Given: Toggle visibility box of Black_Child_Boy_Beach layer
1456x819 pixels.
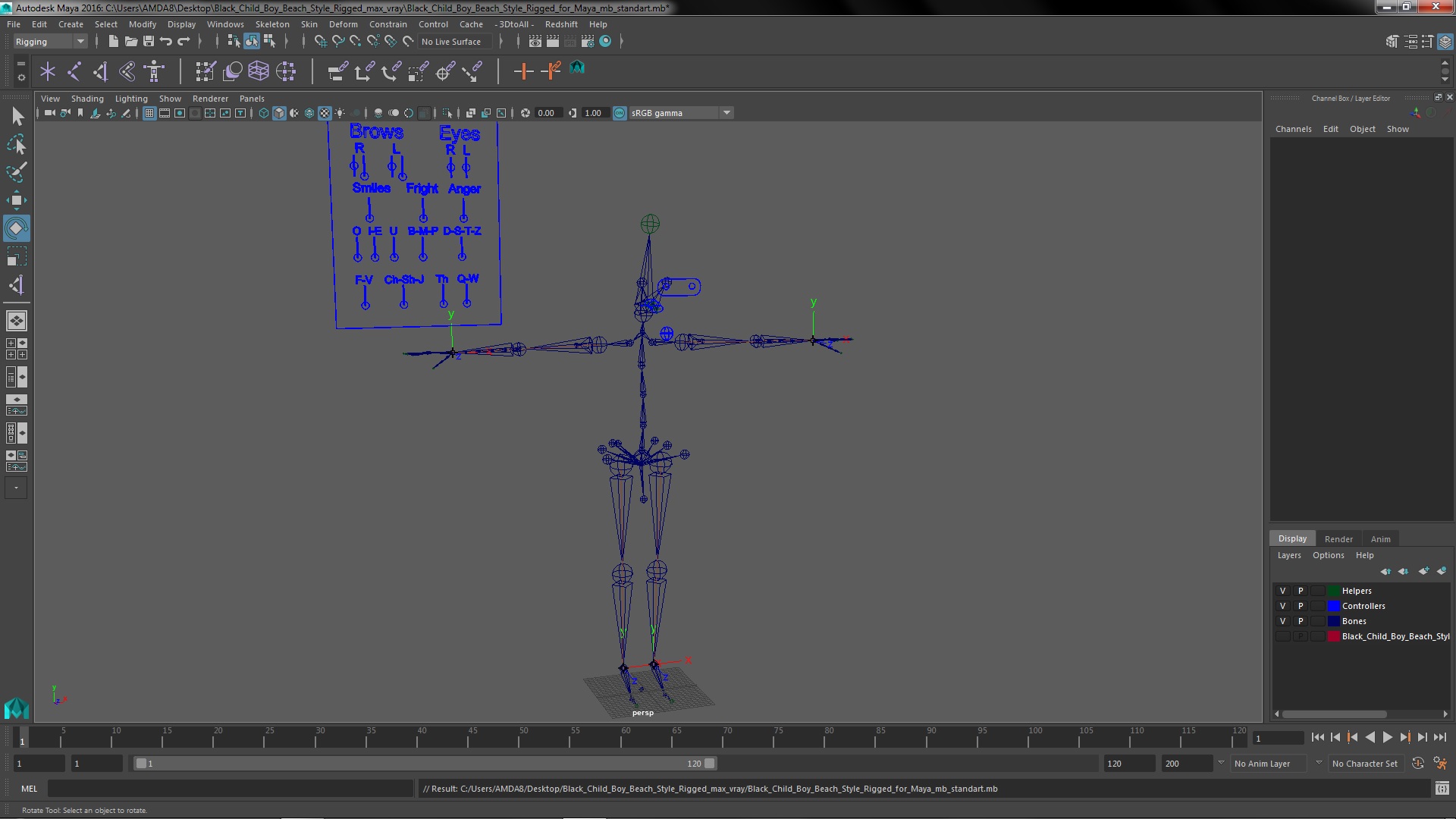Looking at the screenshot, I should click(x=1282, y=636).
